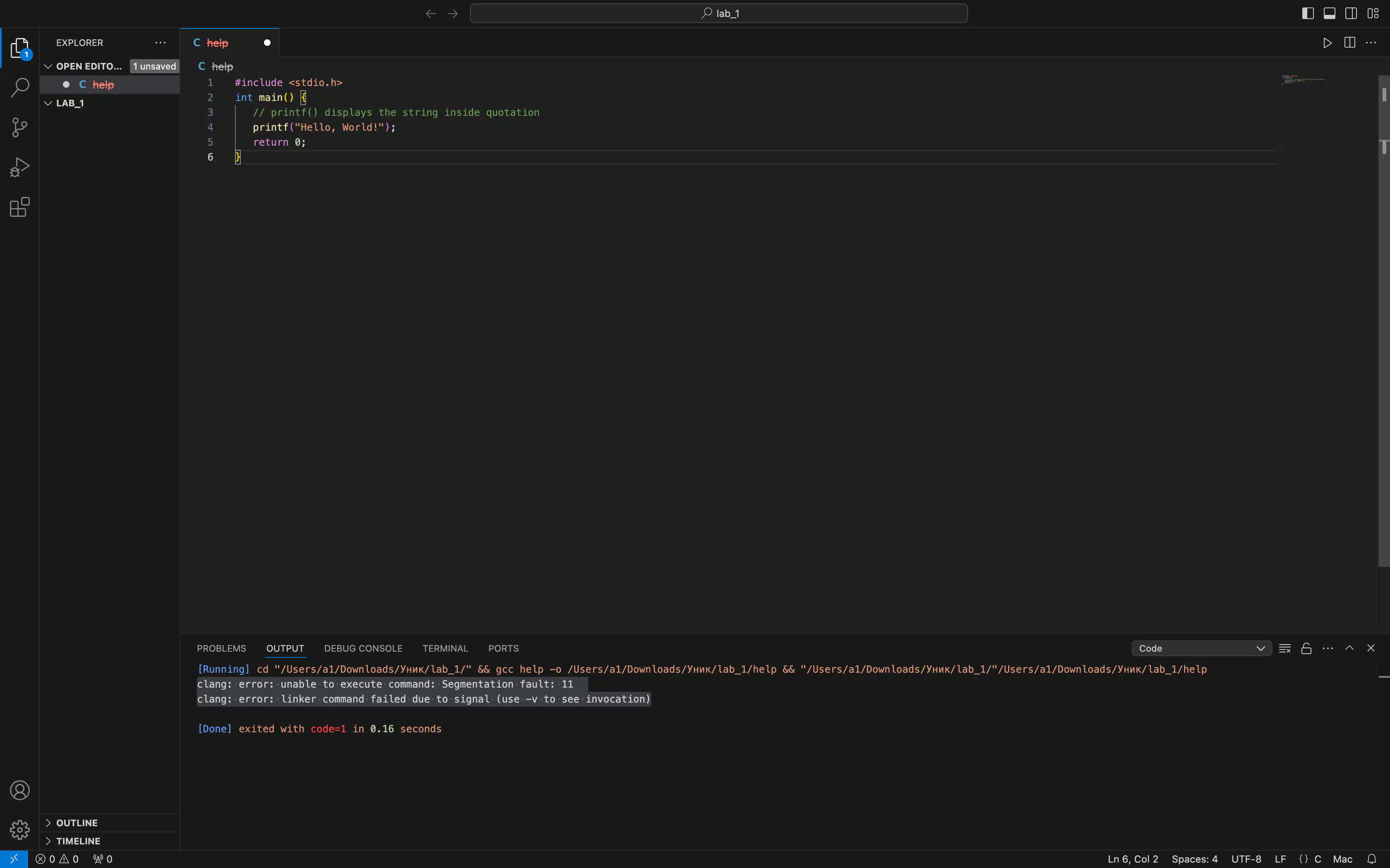
Task: Open the Manage gear icon
Action: pos(19,830)
